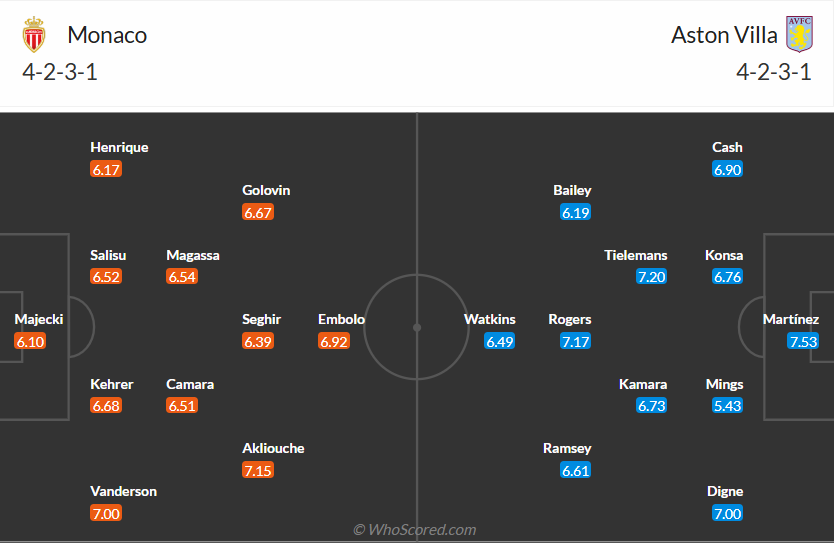Select Henrique player name
836x543 pixels.
coord(119,147)
